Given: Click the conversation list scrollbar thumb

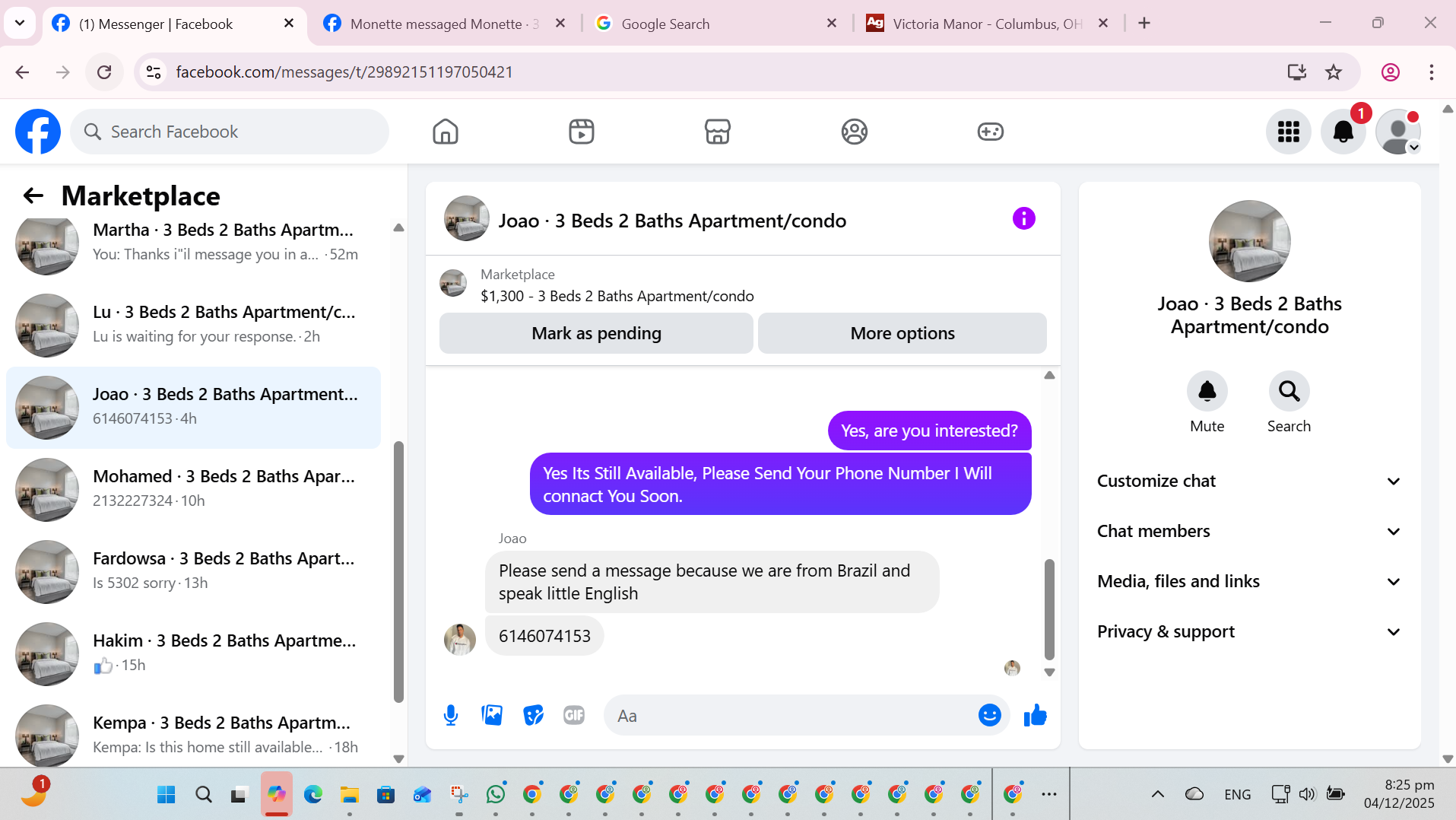Looking at the screenshot, I should tap(398, 572).
